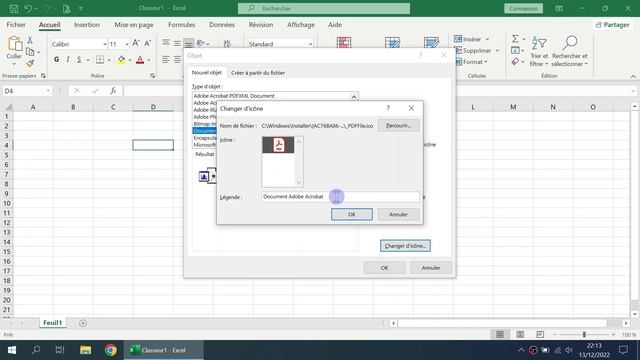Open the Fichier menu
The image size is (640, 360).
[16, 25]
